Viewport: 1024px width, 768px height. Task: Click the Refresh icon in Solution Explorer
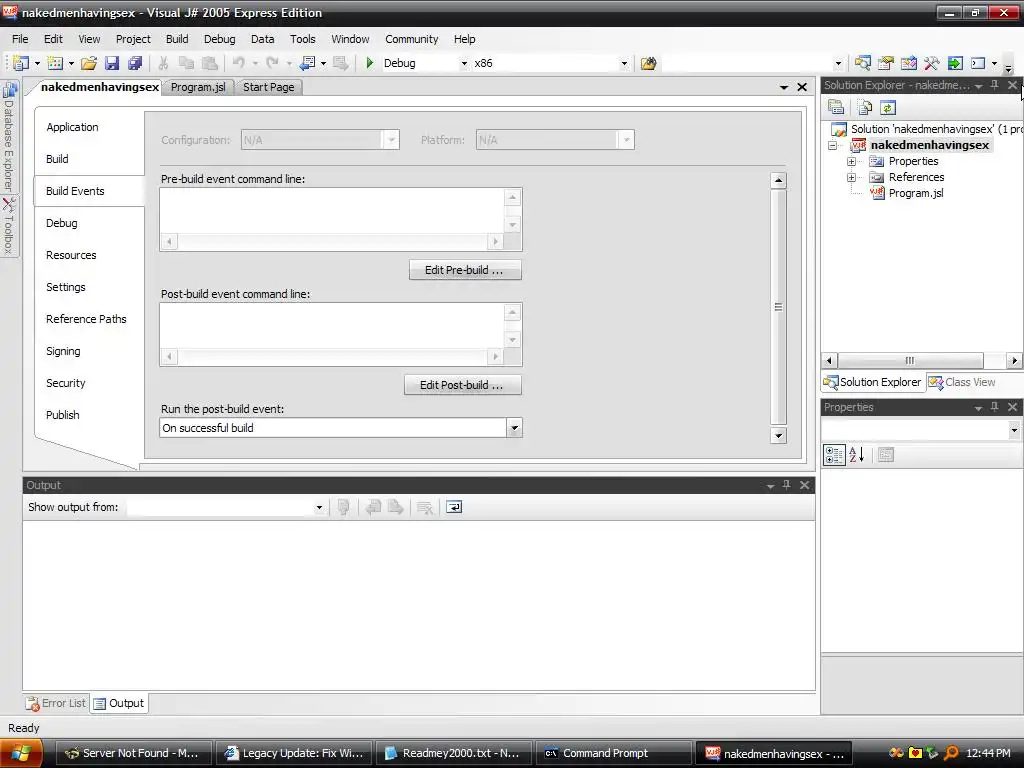[888, 107]
